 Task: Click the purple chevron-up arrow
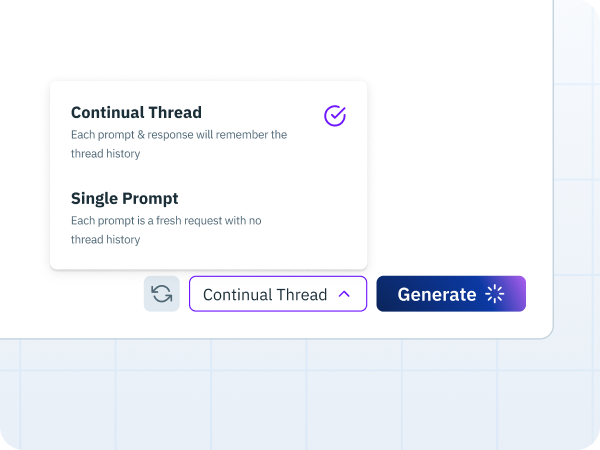pos(344,294)
